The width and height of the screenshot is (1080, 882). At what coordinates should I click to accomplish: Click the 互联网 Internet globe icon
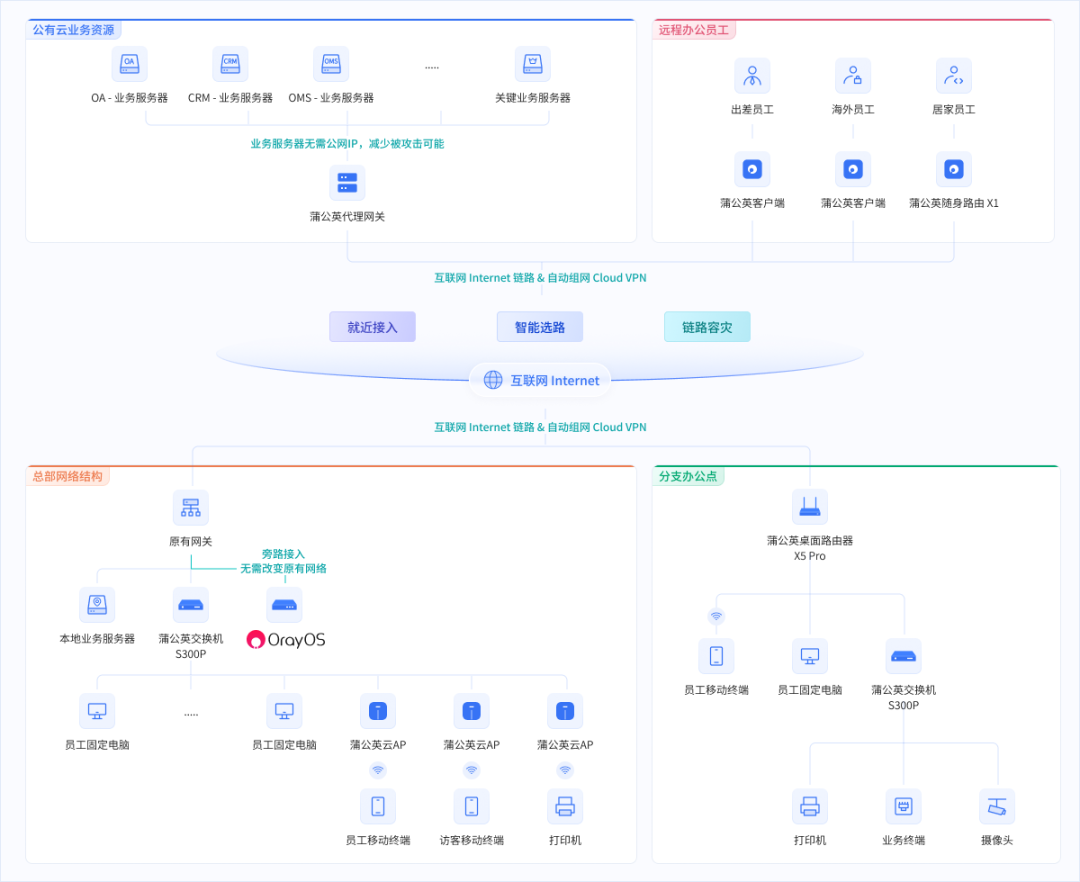click(x=492, y=380)
